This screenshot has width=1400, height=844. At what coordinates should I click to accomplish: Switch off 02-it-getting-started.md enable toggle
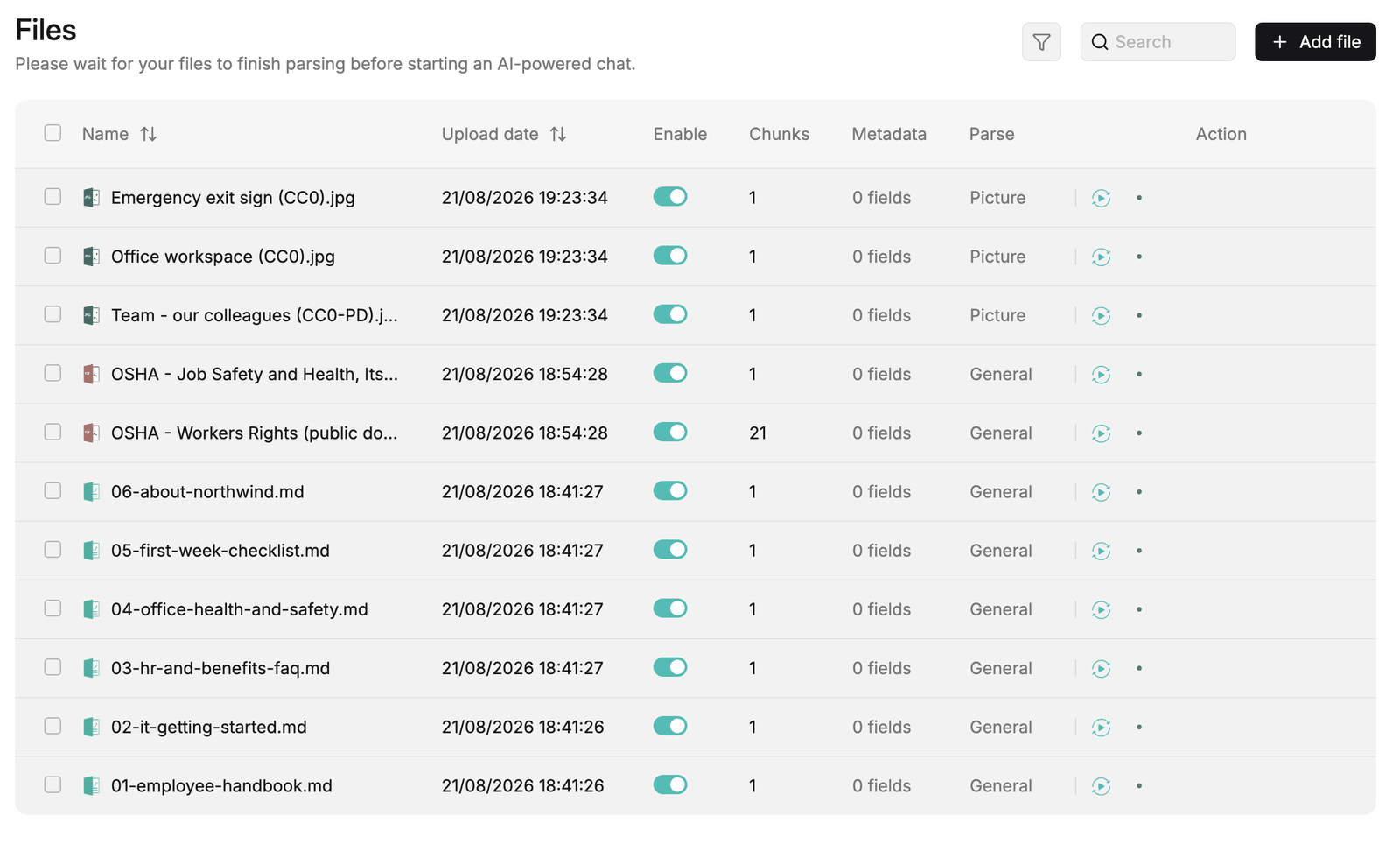tap(670, 726)
